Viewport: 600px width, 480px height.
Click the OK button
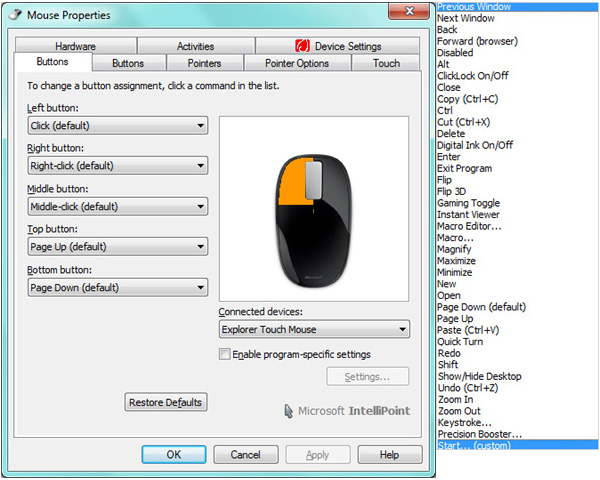174,454
